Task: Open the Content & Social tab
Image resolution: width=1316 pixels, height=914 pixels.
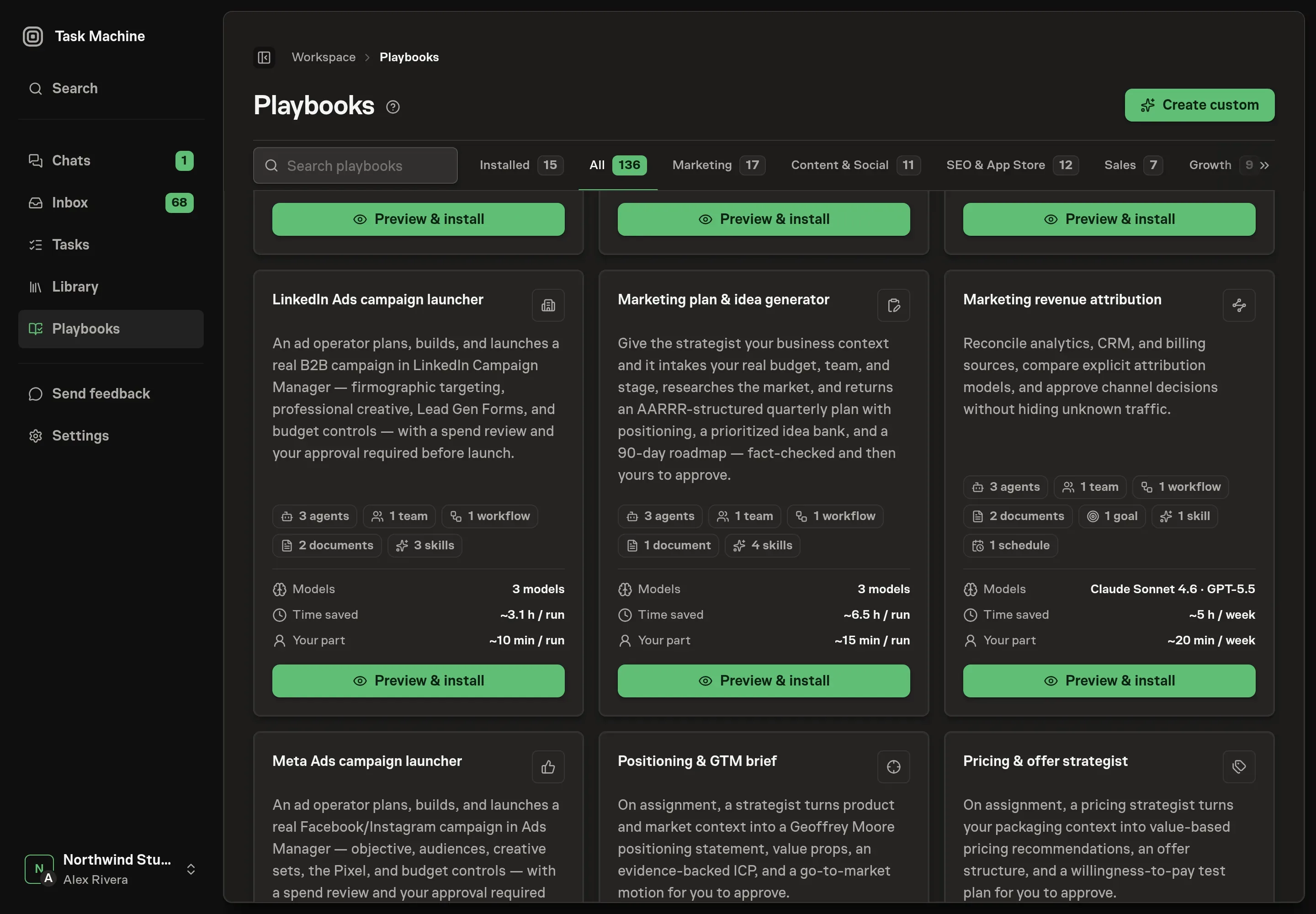Action: (x=855, y=165)
